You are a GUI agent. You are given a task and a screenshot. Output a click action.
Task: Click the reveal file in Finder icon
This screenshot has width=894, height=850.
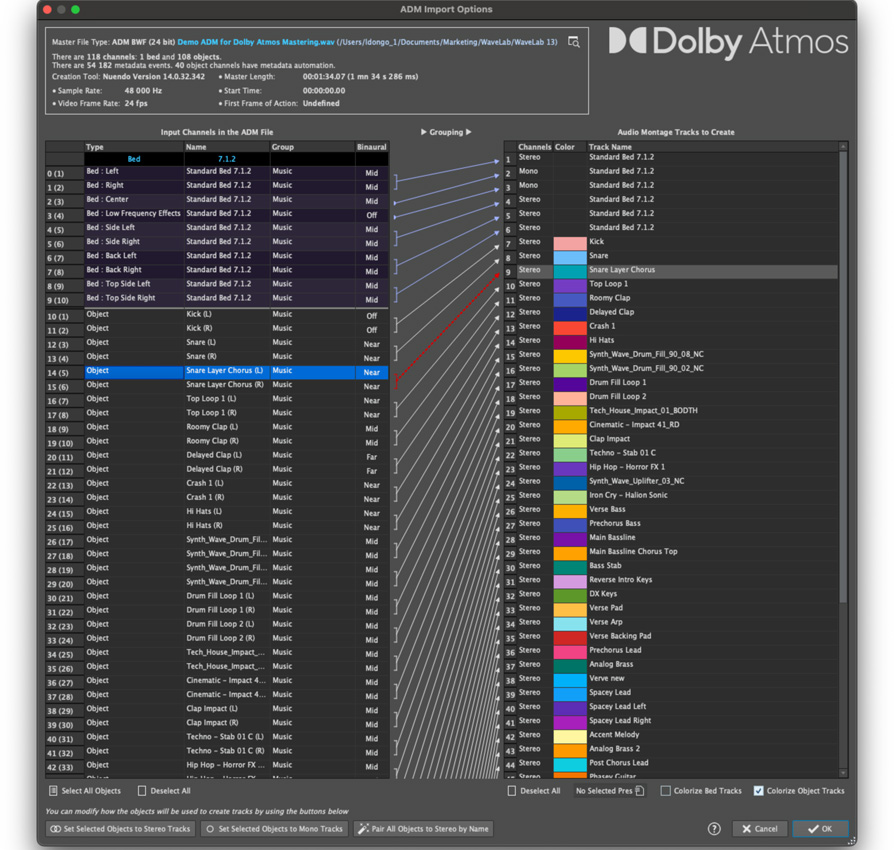574,42
